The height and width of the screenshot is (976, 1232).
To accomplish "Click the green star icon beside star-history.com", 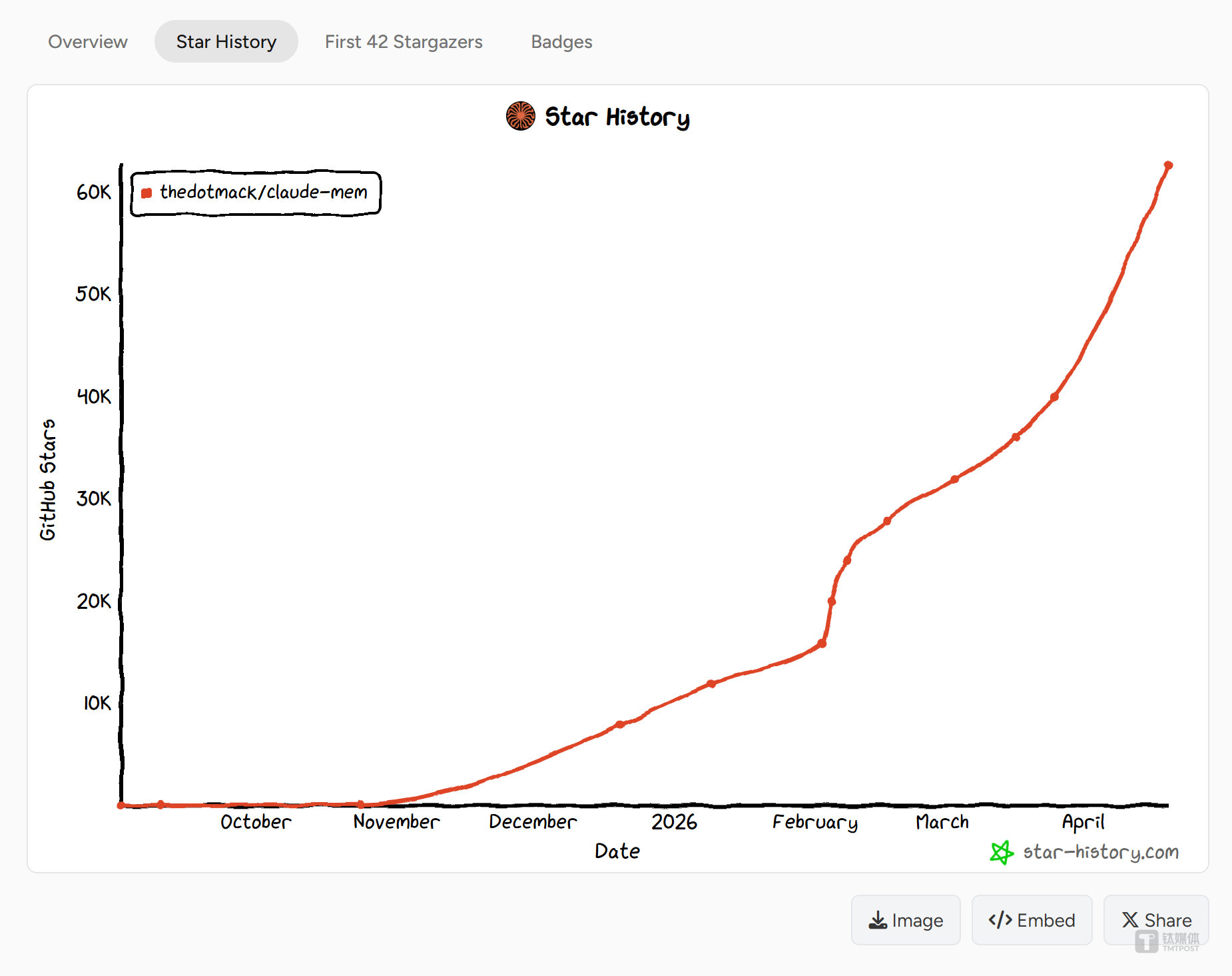I will click(1000, 852).
